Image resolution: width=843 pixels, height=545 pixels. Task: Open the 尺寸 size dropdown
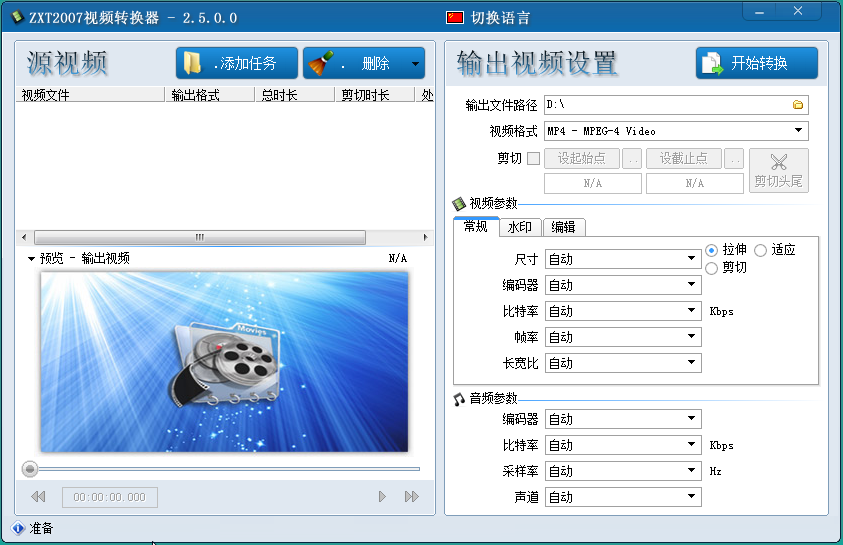click(x=623, y=259)
